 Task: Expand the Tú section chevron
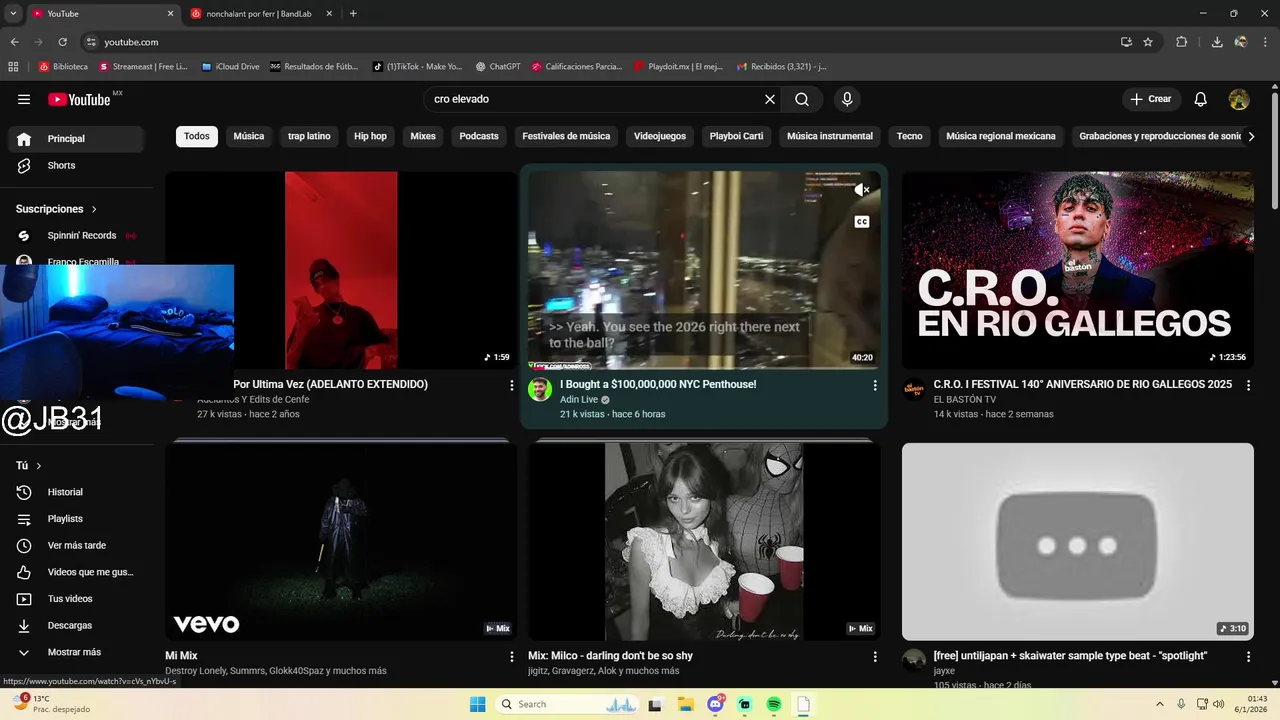point(39,466)
